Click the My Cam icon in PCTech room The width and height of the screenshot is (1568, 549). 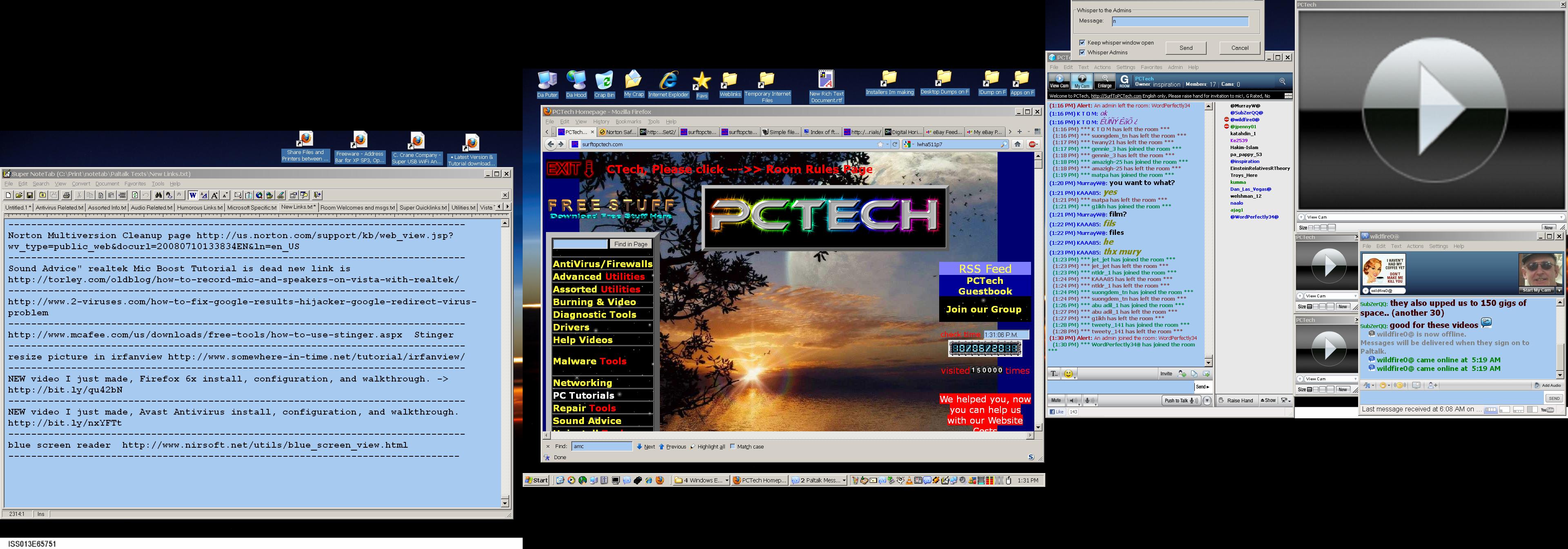(1082, 81)
